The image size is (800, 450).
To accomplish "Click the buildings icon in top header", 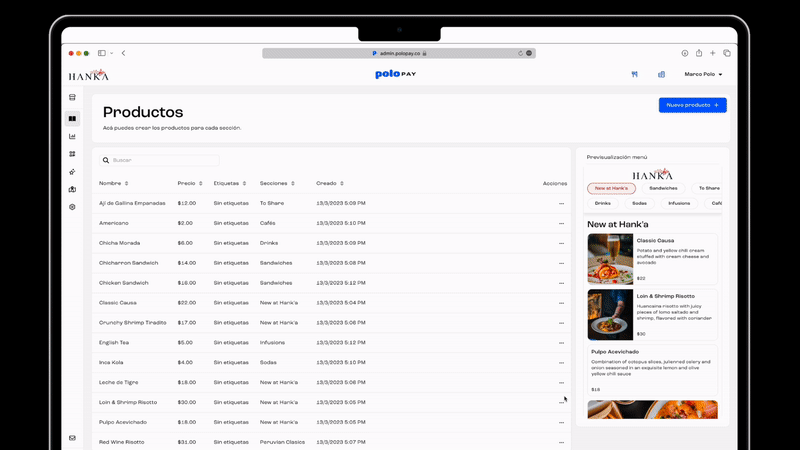I will click(661, 74).
